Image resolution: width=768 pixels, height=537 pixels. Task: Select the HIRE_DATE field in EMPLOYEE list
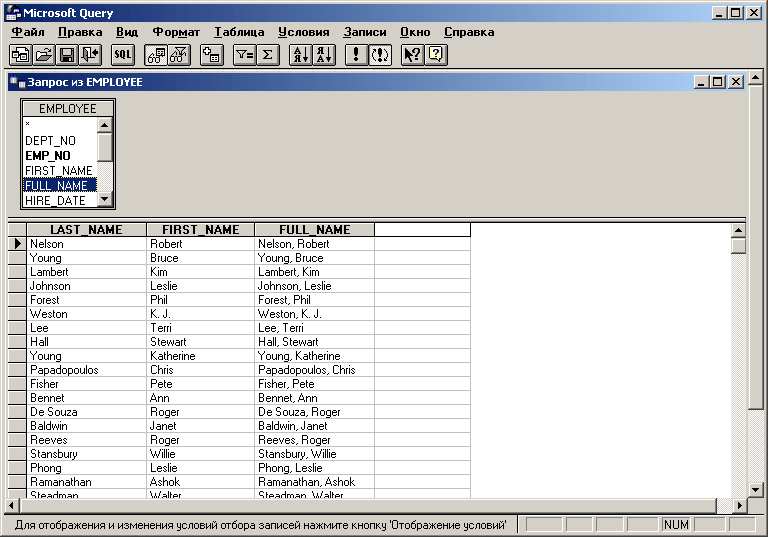point(55,201)
